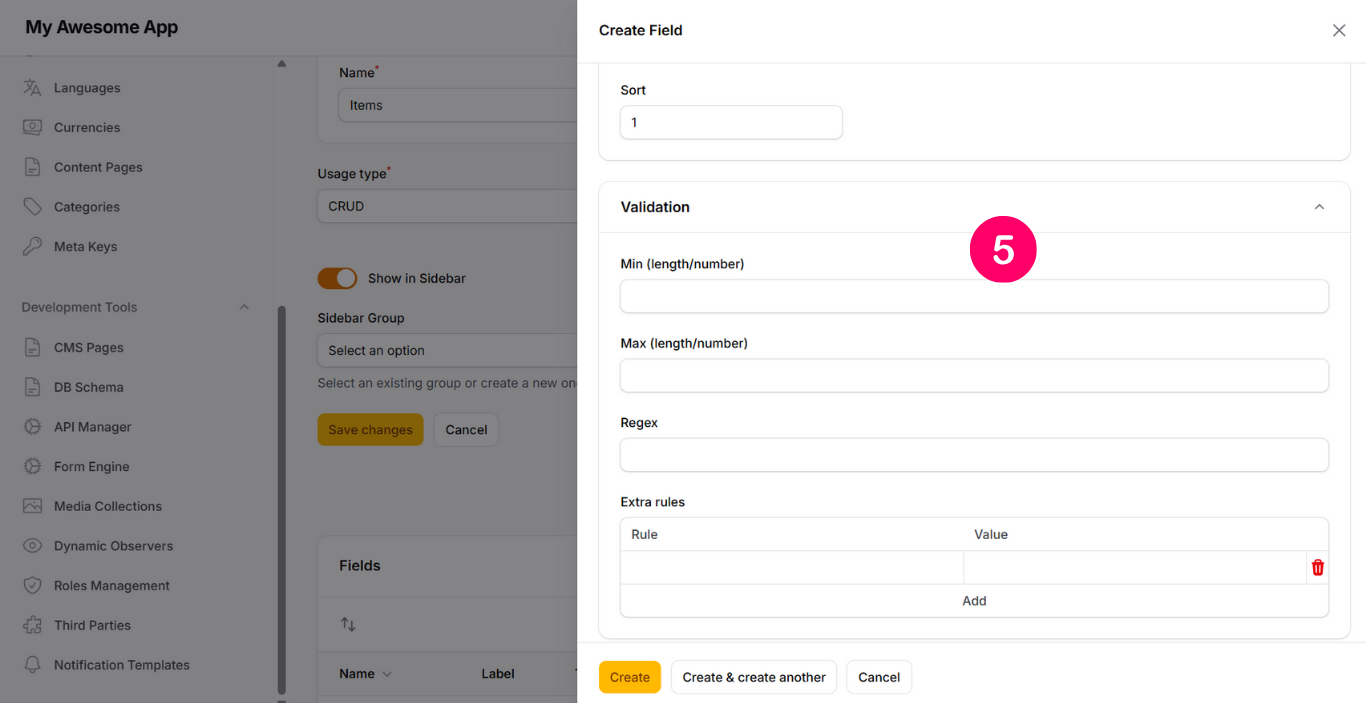Click the Currencies icon in sidebar
1366x703 pixels.
tap(33, 128)
